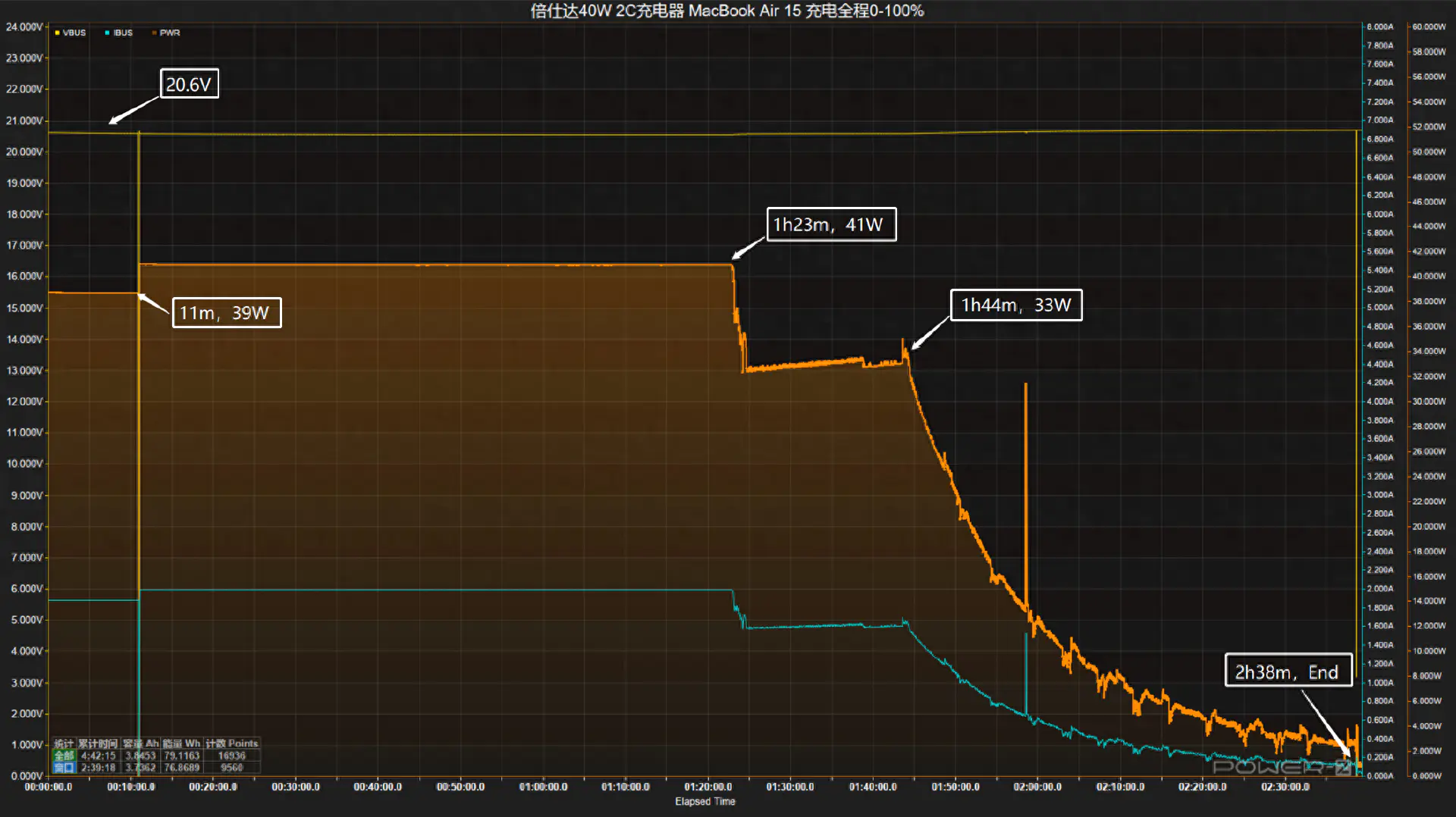Click the 01:00:00.0 time axis label
This screenshot has height=817, width=1456.
(x=543, y=787)
